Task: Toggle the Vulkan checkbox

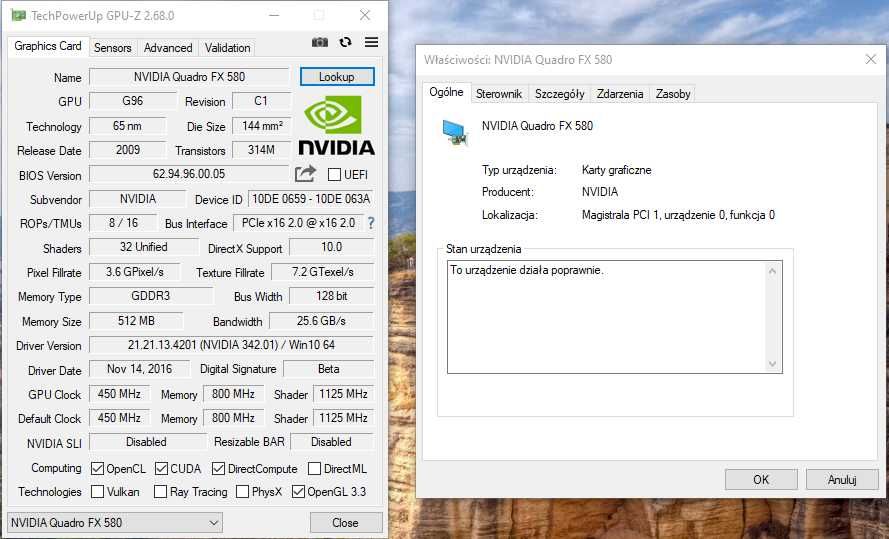Action: (x=98, y=491)
